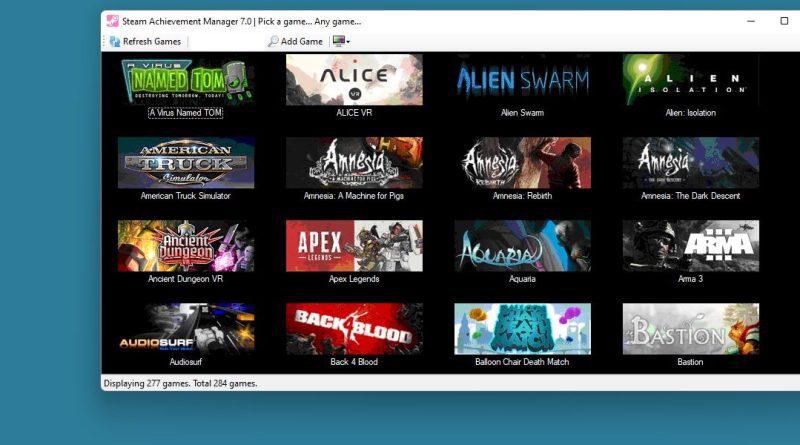
Task: Click the 'Bastion' text label
Action: coord(690,362)
